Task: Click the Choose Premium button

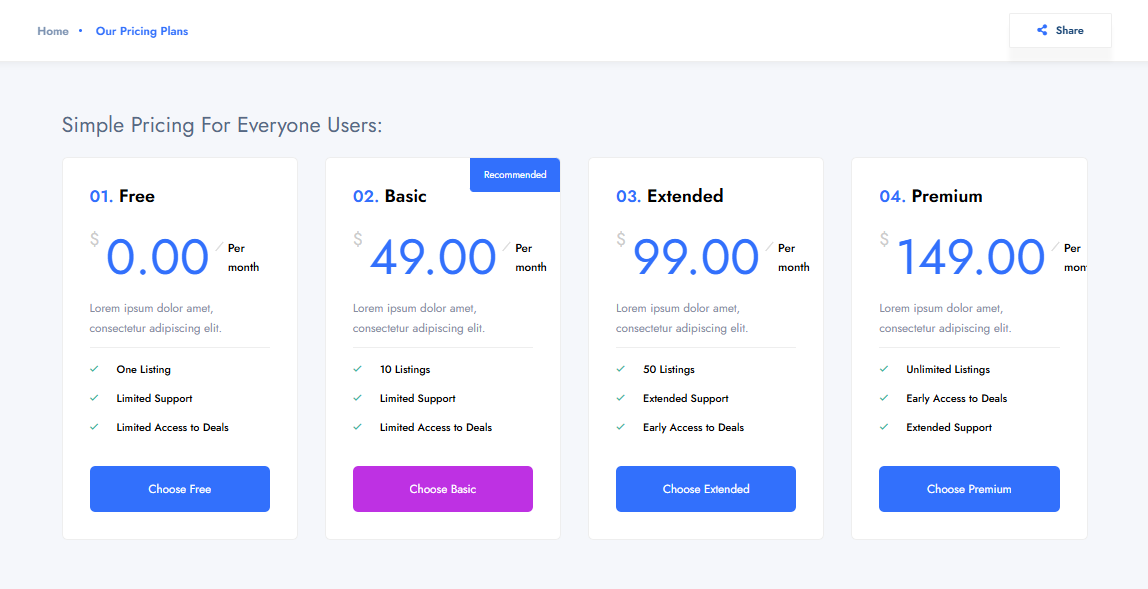Action: (968, 489)
